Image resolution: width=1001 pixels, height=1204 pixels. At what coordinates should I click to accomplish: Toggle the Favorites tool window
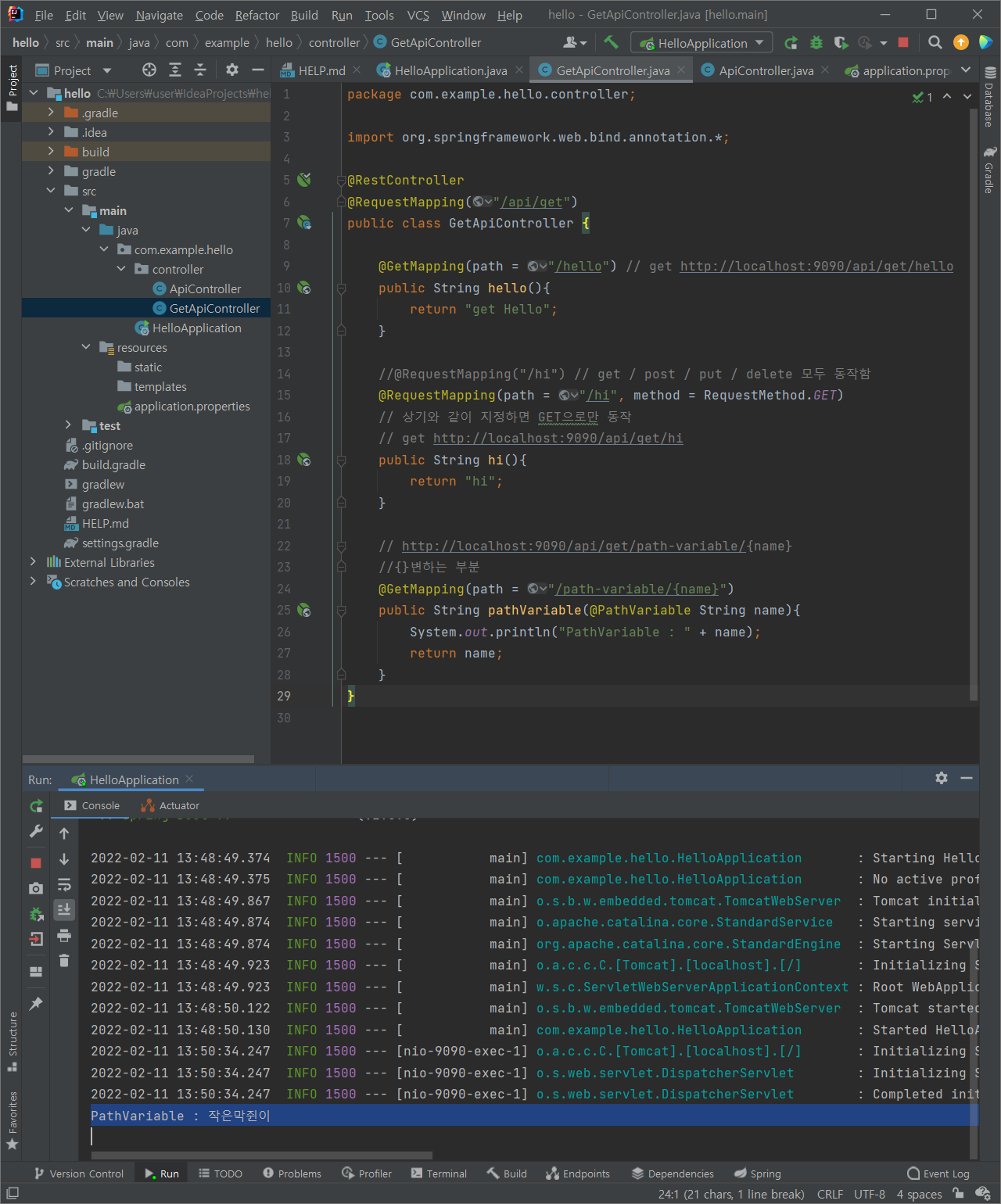[12, 1120]
